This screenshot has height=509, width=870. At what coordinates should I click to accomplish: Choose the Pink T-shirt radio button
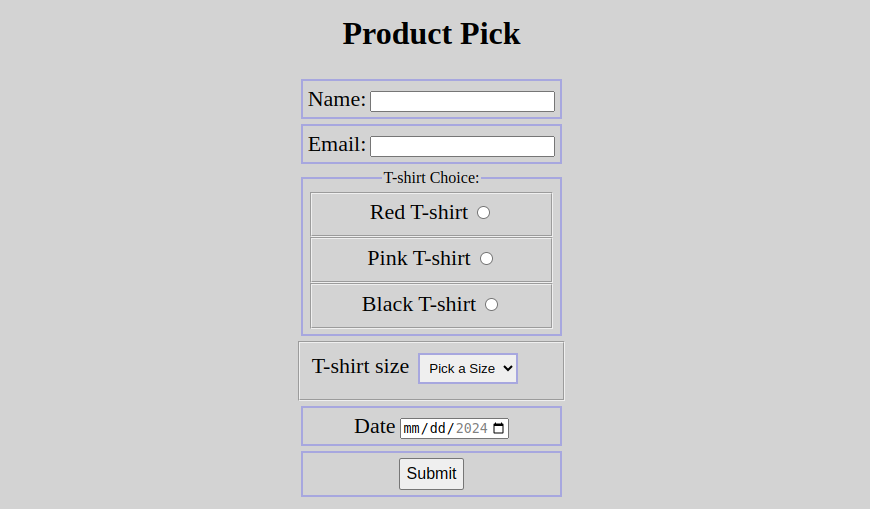coord(486,258)
